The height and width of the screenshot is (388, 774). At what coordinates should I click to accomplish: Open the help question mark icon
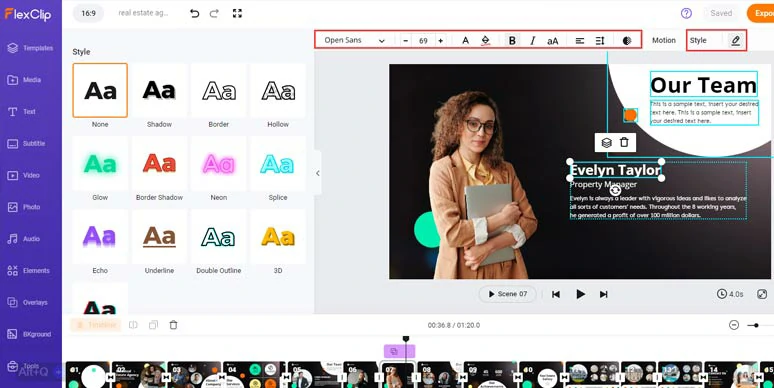tap(686, 13)
